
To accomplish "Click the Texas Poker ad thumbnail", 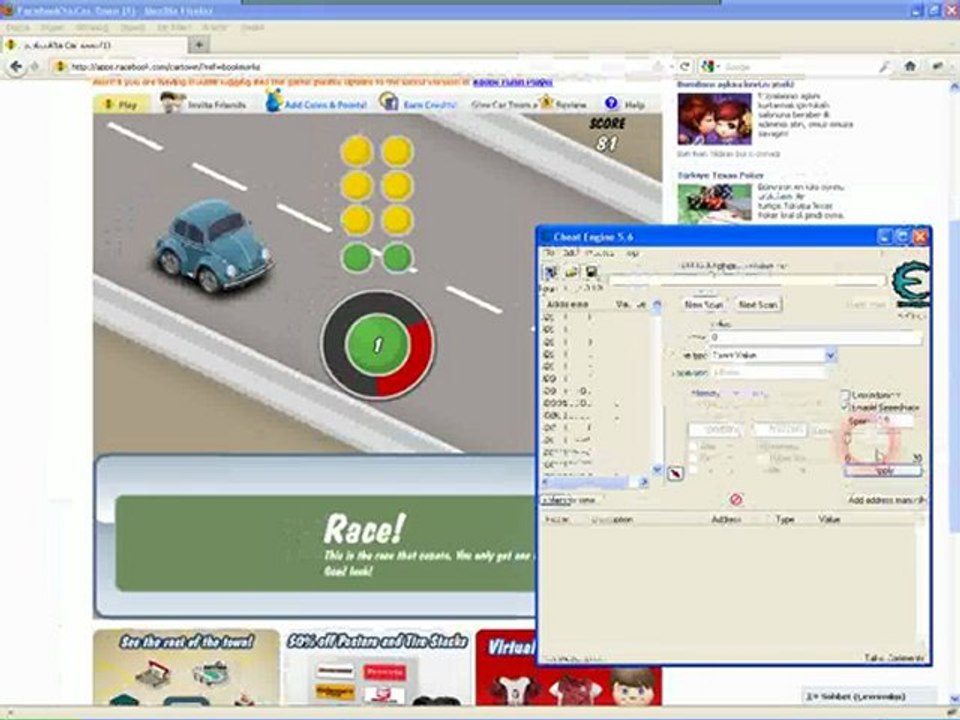I will pyautogui.click(x=714, y=202).
